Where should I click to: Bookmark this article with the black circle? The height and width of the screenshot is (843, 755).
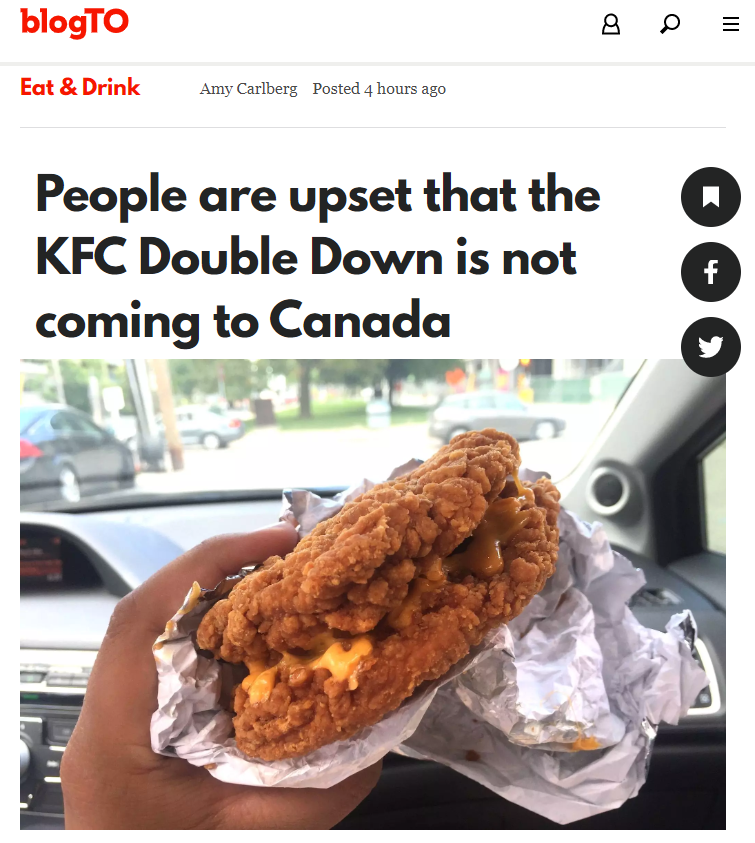tap(710, 197)
